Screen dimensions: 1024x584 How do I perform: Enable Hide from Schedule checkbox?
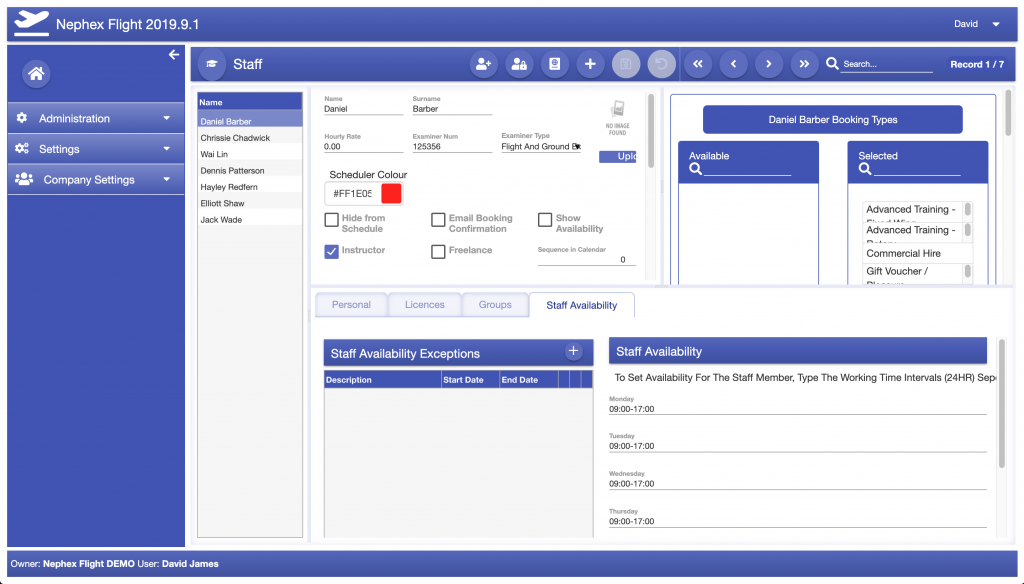332,219
